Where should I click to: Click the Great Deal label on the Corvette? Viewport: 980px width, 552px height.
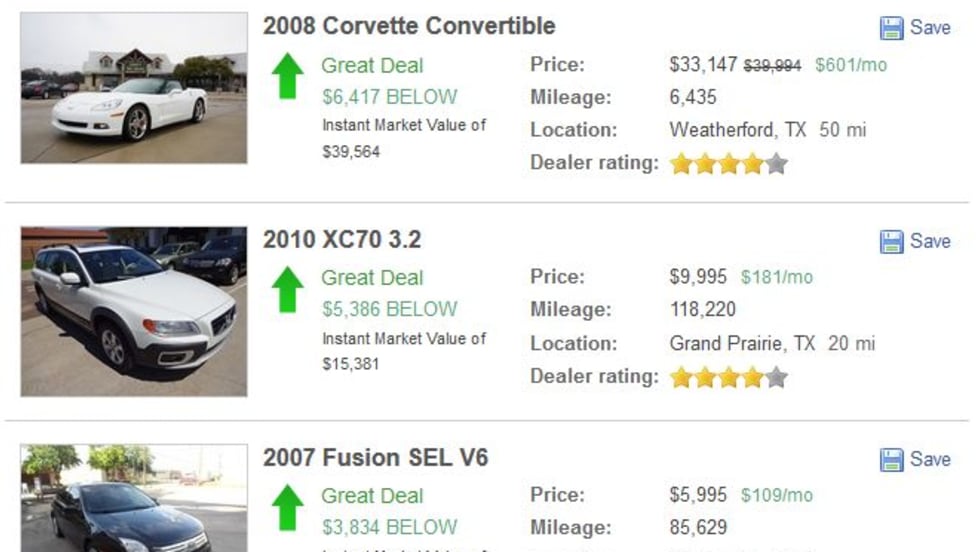point(372,66)
